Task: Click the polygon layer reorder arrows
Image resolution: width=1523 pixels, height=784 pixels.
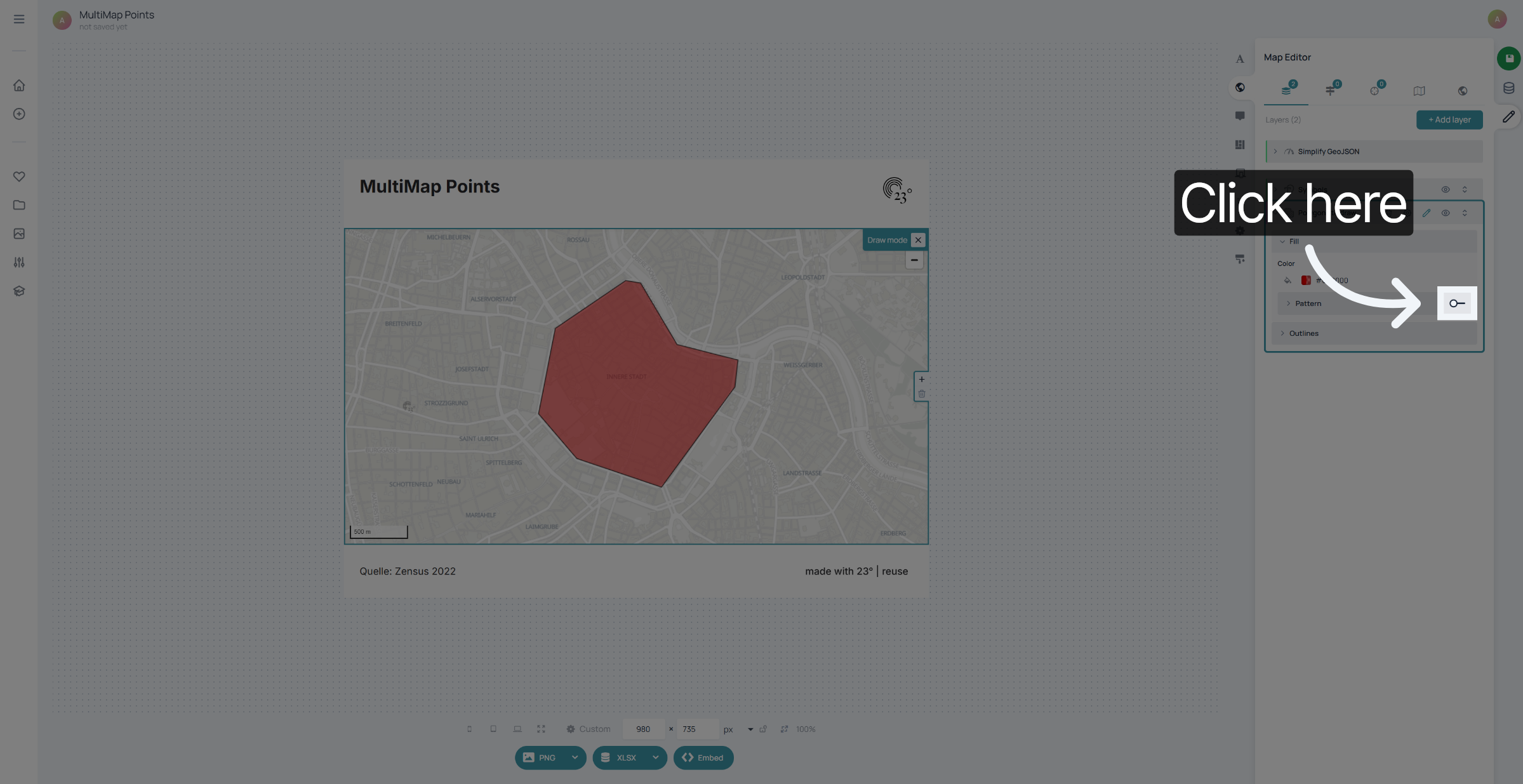Action: pyautogui.click(x=1464, y=213)
